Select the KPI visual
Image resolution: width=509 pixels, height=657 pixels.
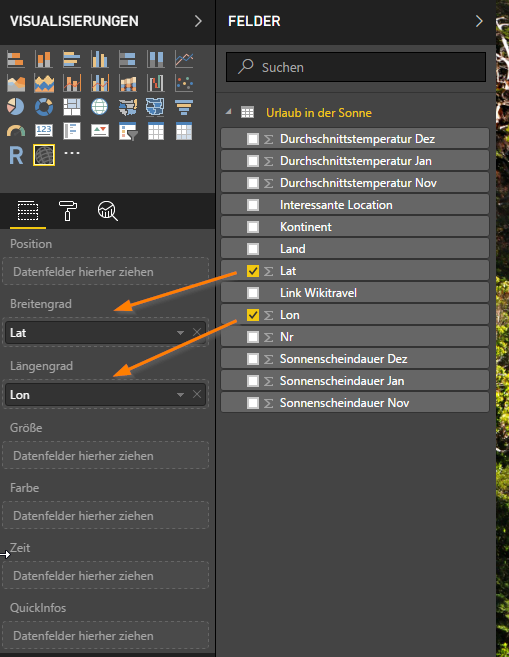[100, 131]
